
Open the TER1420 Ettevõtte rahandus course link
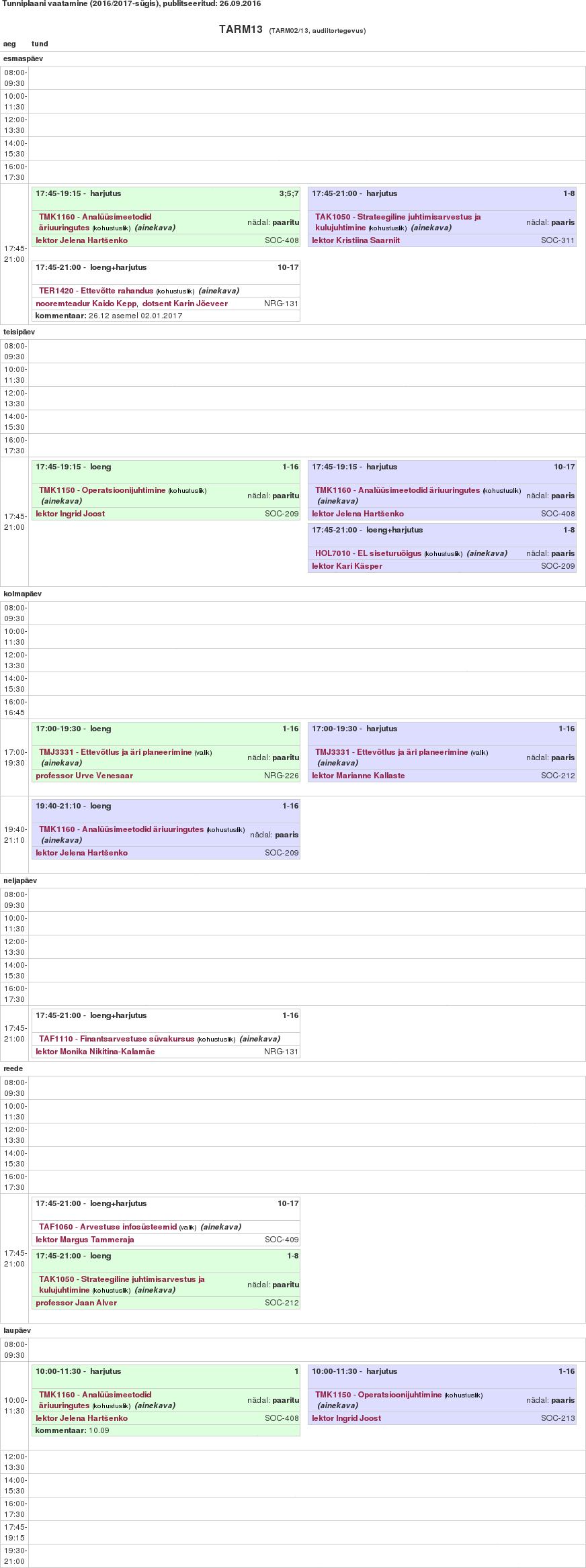coord(96,291)
